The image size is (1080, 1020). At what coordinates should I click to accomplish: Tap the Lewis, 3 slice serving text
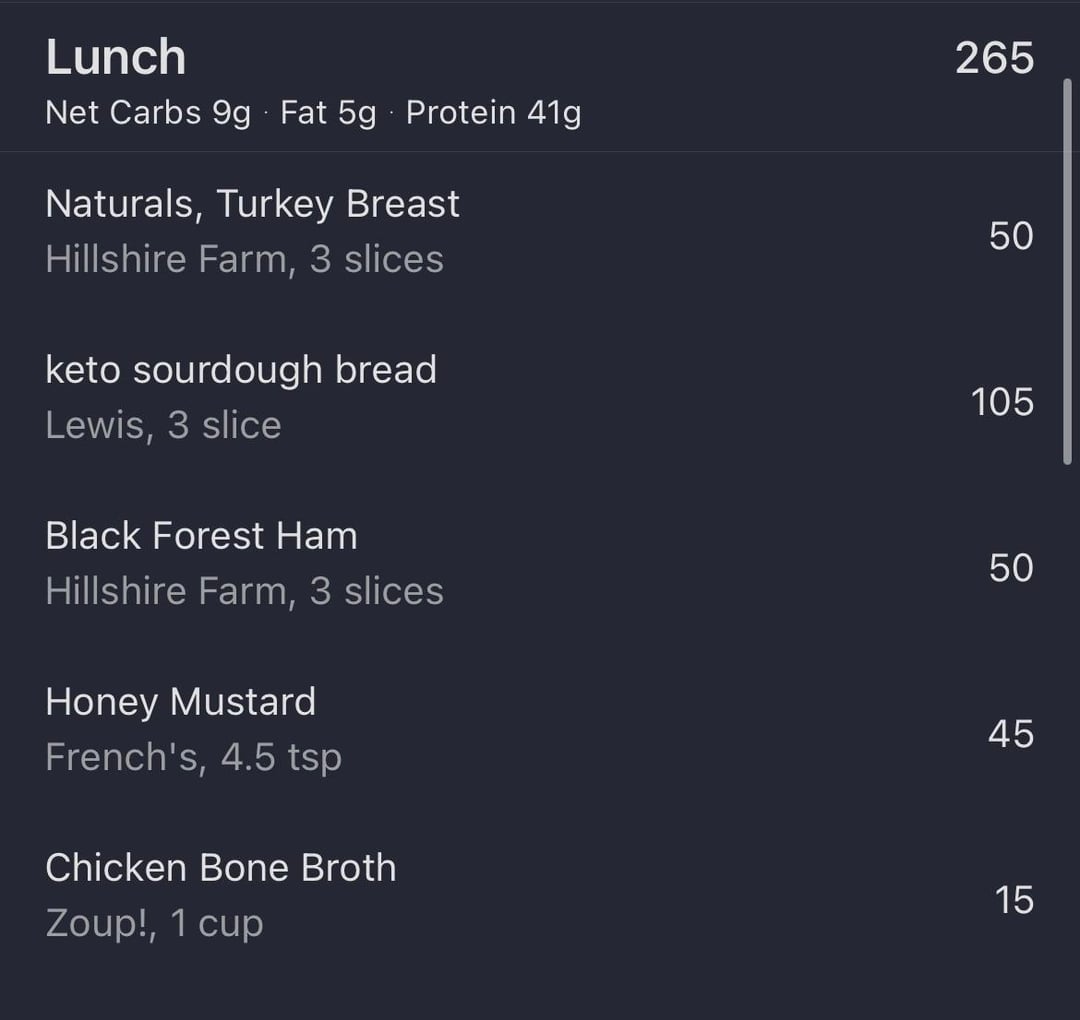(163, 426)
